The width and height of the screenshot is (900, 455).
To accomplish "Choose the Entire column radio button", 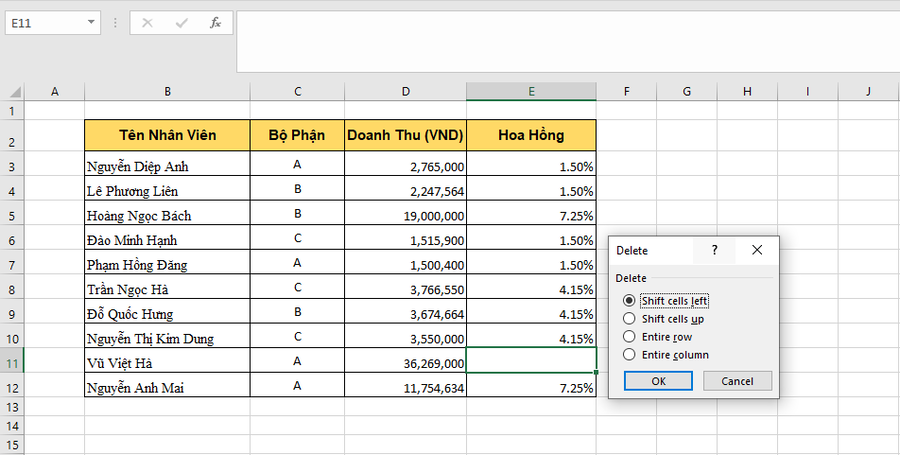I will click(629, 355).
